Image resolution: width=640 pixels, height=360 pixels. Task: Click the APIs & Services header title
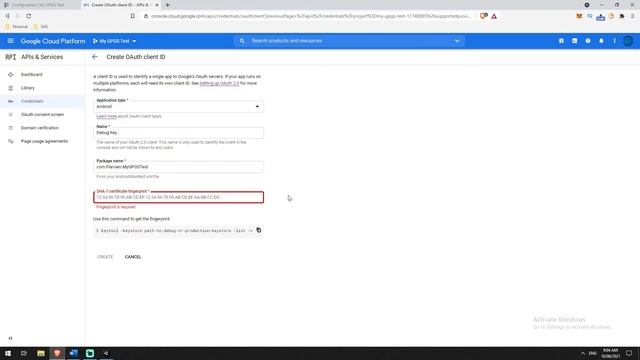click(x=42, y=57)
